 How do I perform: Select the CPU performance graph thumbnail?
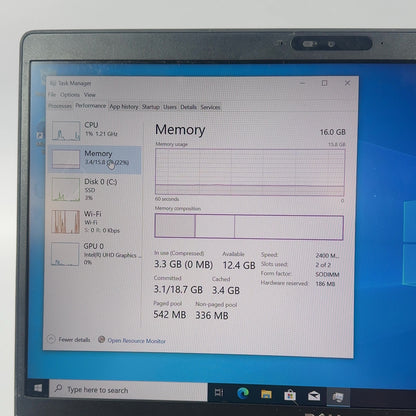tap(66, 130)
